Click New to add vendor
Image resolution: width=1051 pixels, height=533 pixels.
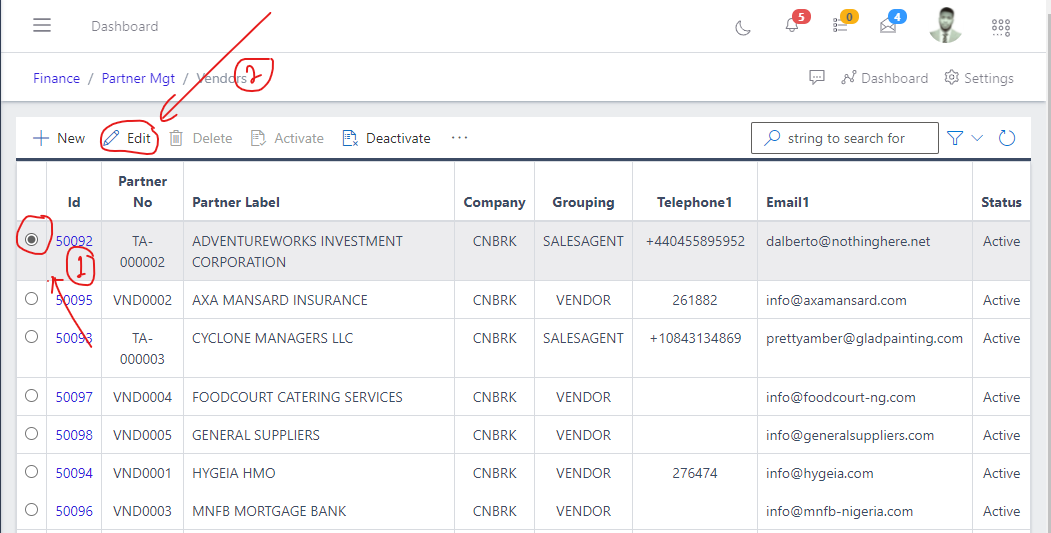(59, 138)
